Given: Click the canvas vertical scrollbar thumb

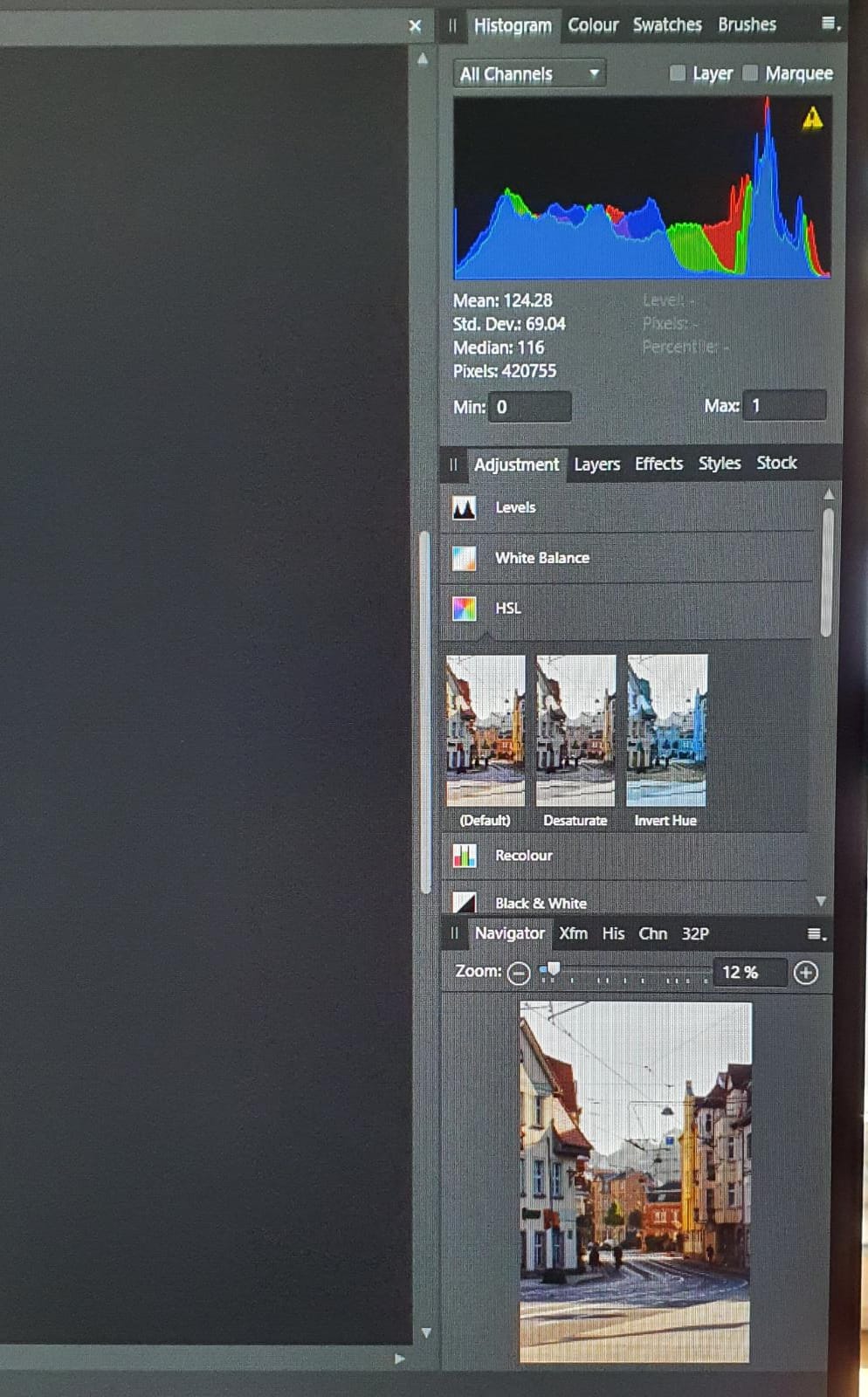Looking at the screenshot, I should (x=426, y=712).
